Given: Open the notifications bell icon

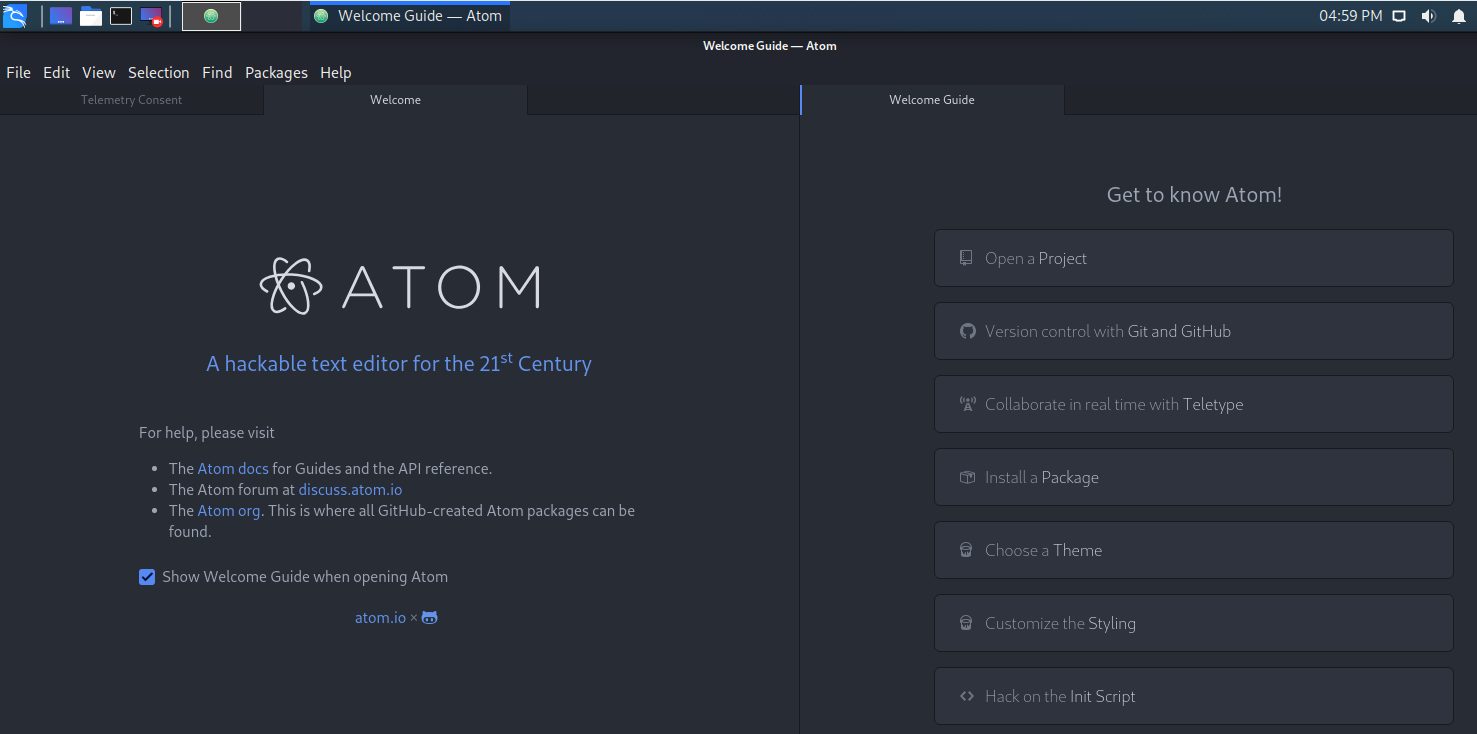Looking at the screenshot, I should 1458,16.
